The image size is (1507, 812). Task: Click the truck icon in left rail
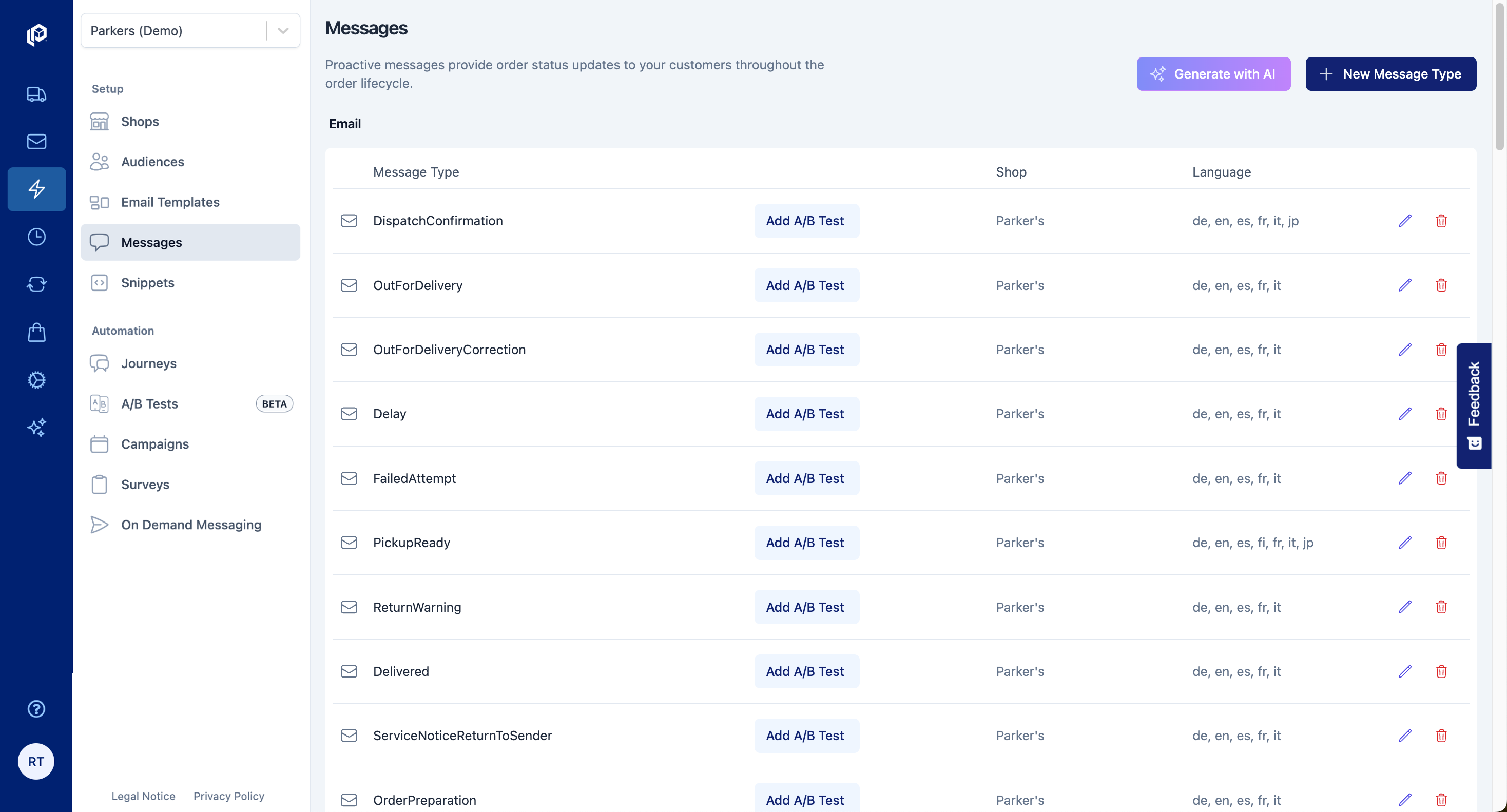click(36, 94)
